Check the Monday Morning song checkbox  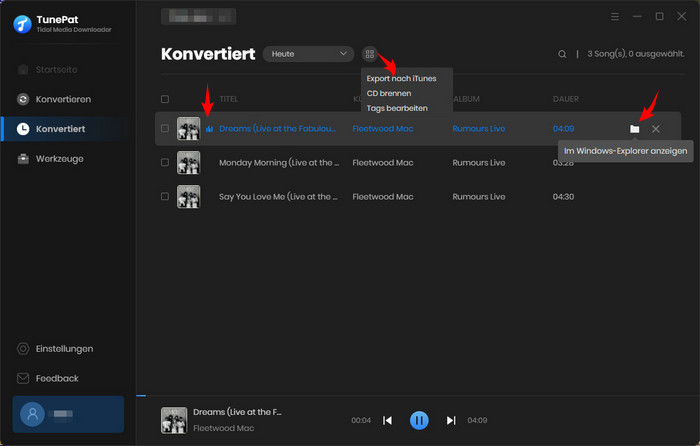165,163
